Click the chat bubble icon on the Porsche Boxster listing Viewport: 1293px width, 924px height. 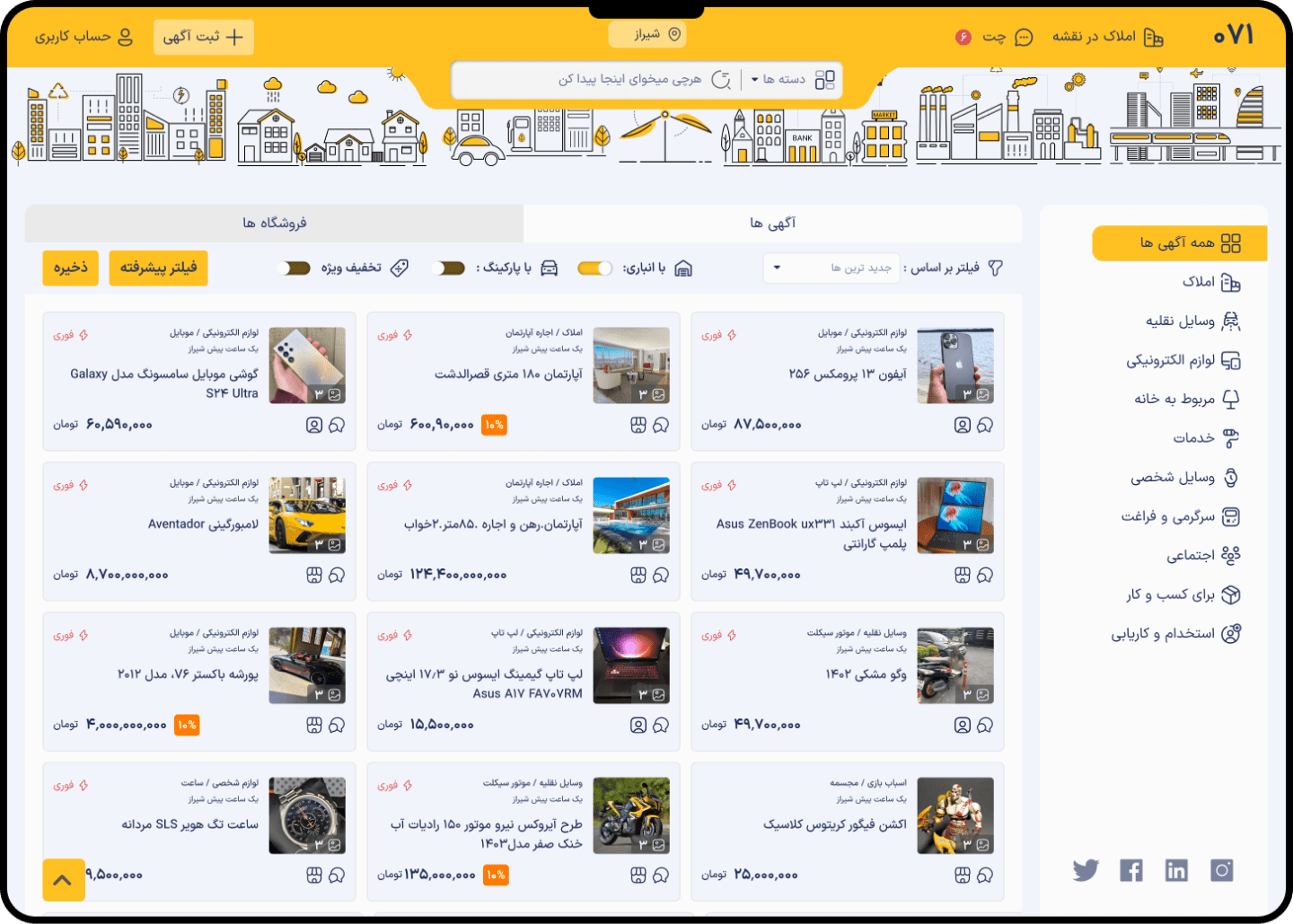pyautogui.click(x=337, y=725)
